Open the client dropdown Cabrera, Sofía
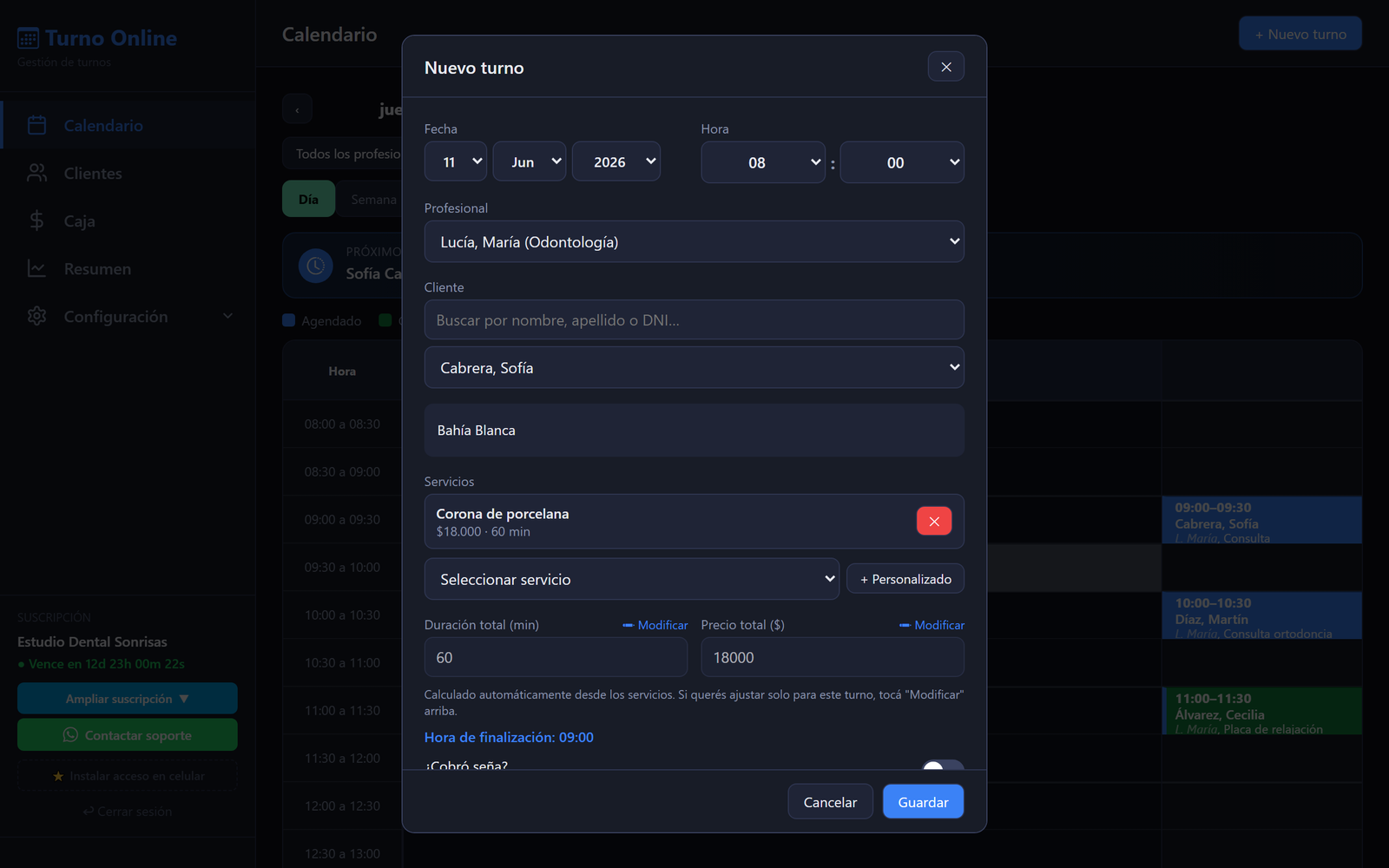 pyautogui.click(x=694, y=367)
